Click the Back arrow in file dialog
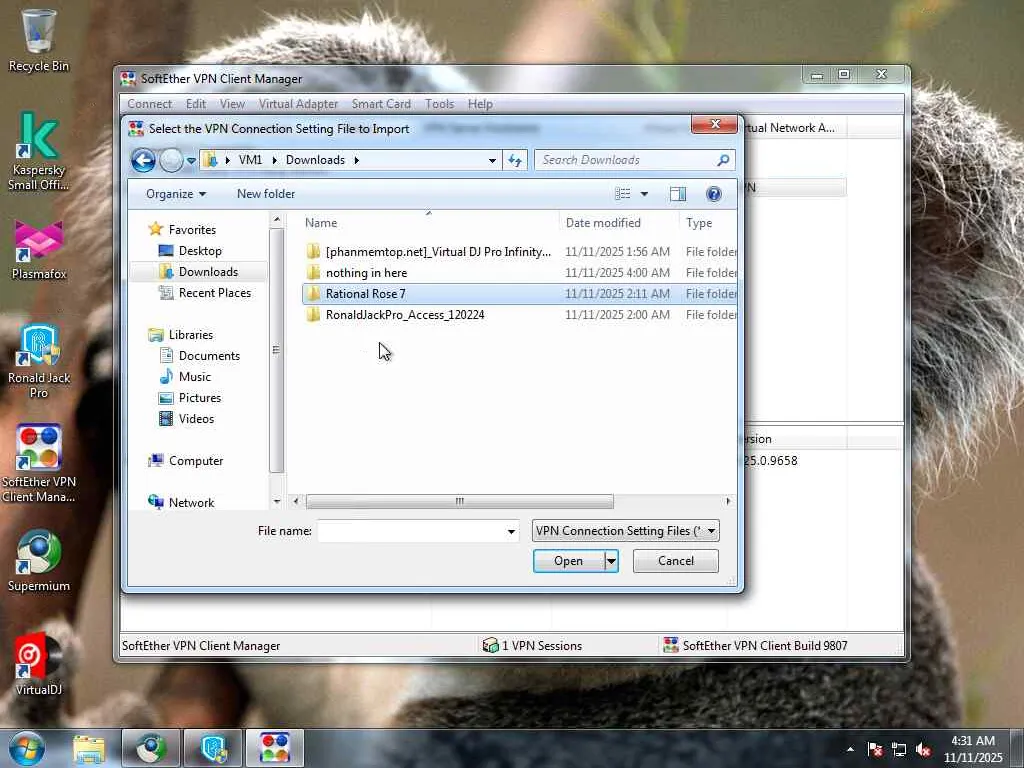This screenshot has width=1024, height=768. pyautogui.click(x=143, y=160)
